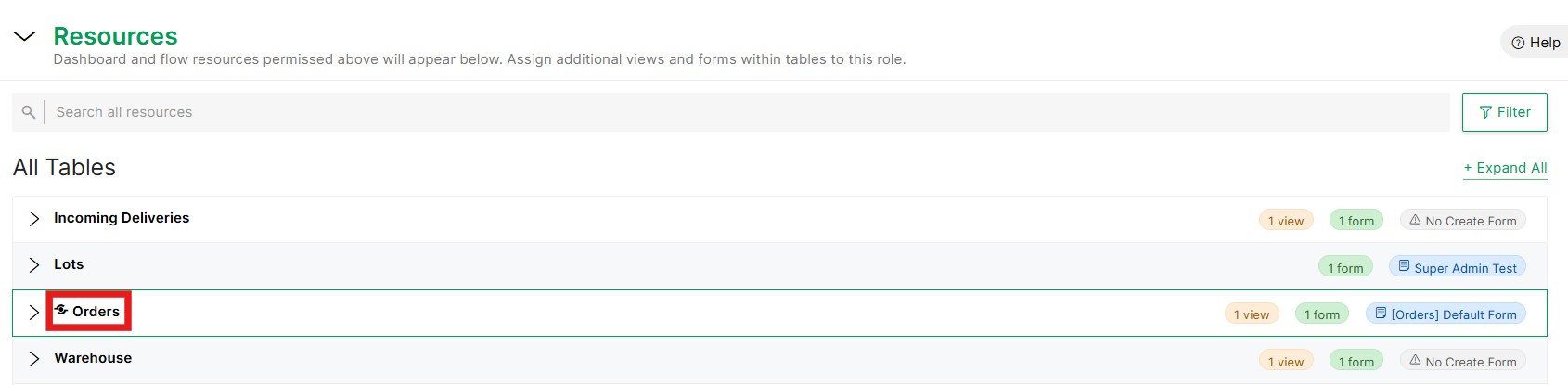Click the 1 form badge for Warehouse
Image resolution: width=1568 pixels, height=385 pixels.
click(1356, 361)
